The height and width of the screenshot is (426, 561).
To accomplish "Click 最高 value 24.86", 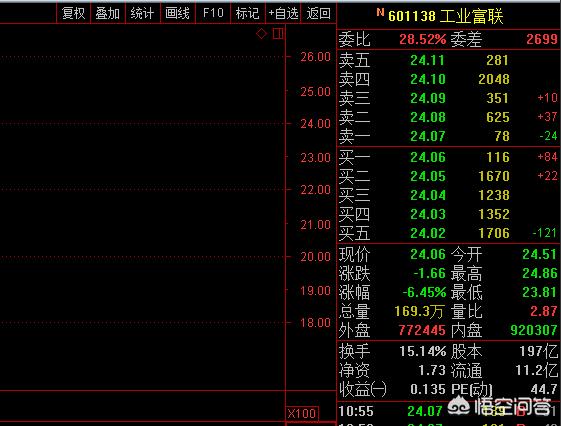I will pyautogui.click(x=540, y=273).
